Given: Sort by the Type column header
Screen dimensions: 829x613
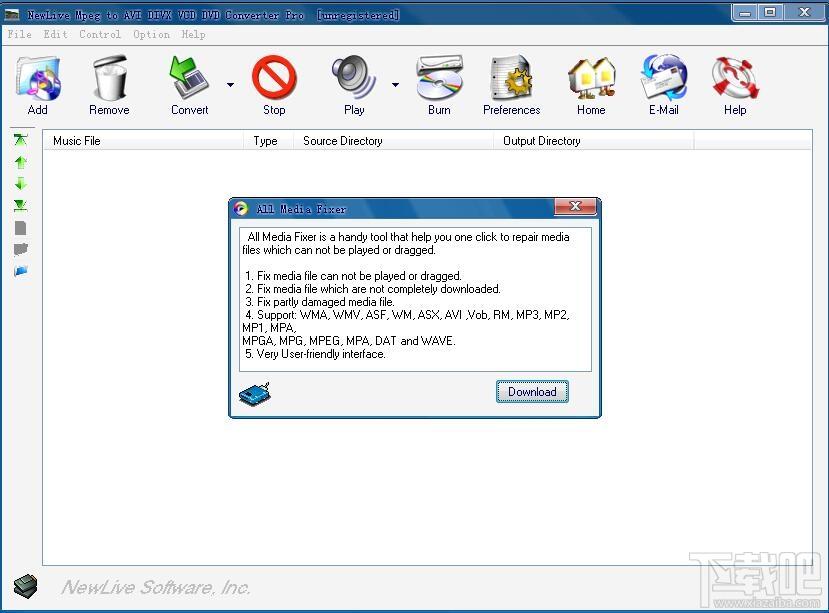Looking at the screenshot, I should pyautogui.click(x=269, y=141).
